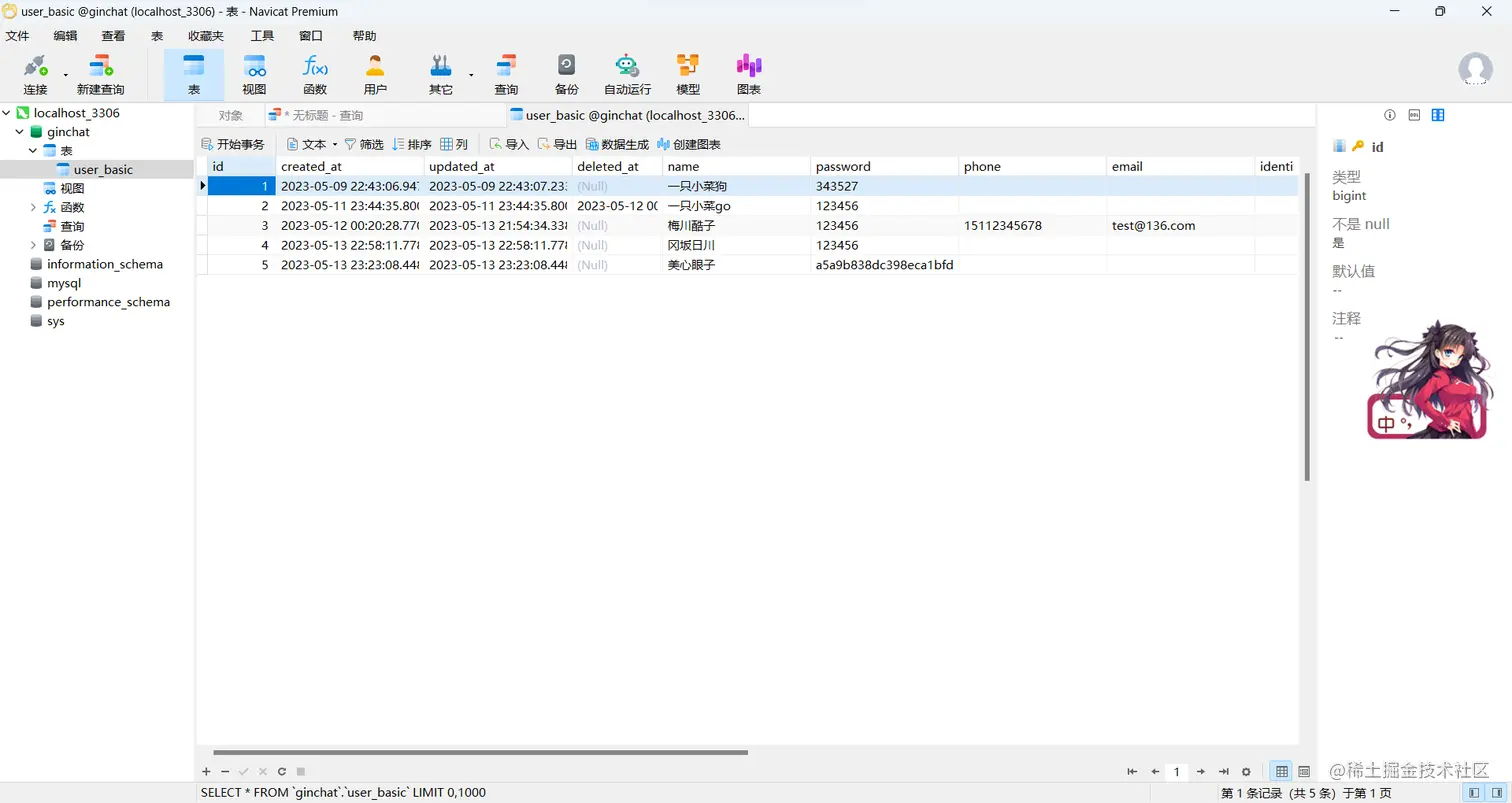The image size is (1512, 803).
Task: Click the 函数 (Function) toolbar icon
Action: 315,75
